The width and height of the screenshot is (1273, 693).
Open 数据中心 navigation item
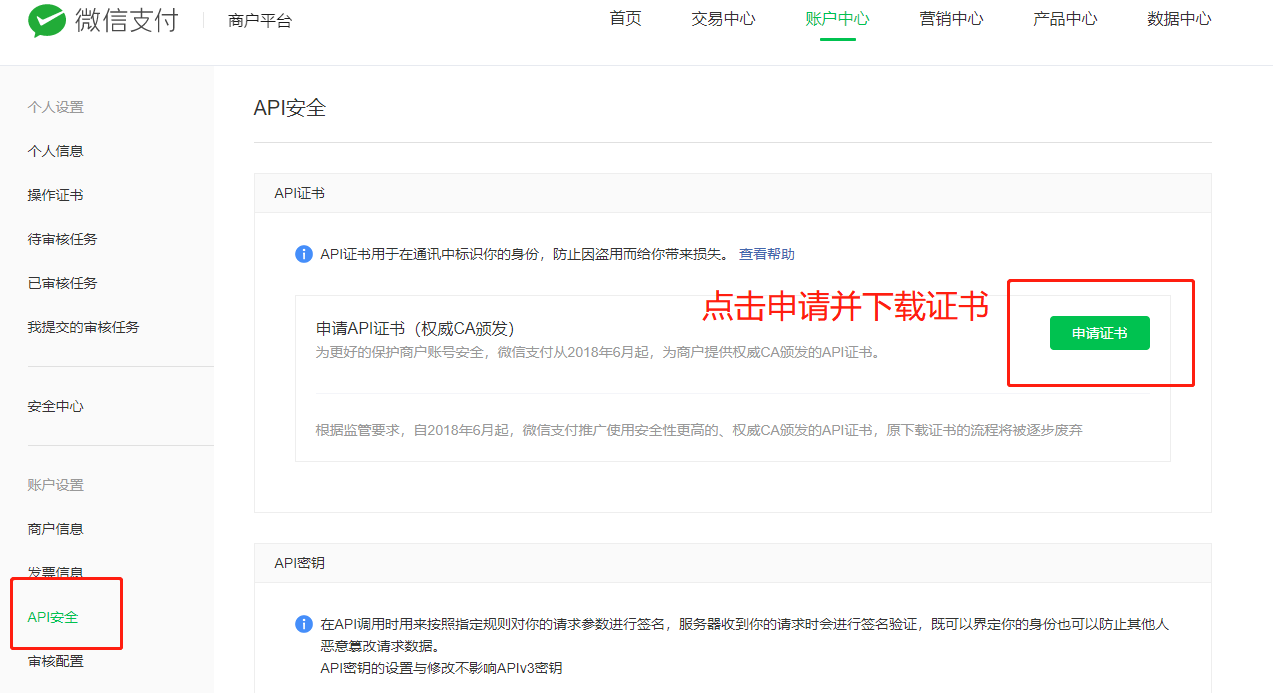point(1179,19)
